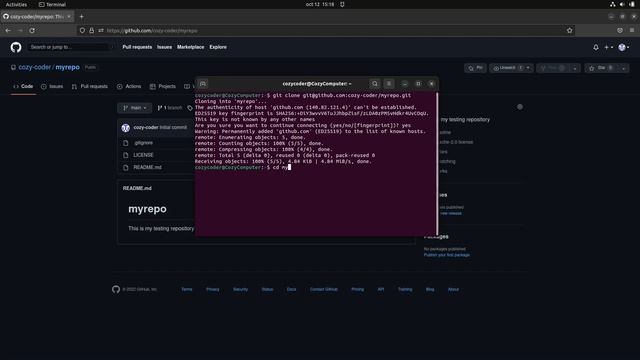640x360 pixels.
Task: Click the browser URL address field
Action: click(x=327, y=30)
